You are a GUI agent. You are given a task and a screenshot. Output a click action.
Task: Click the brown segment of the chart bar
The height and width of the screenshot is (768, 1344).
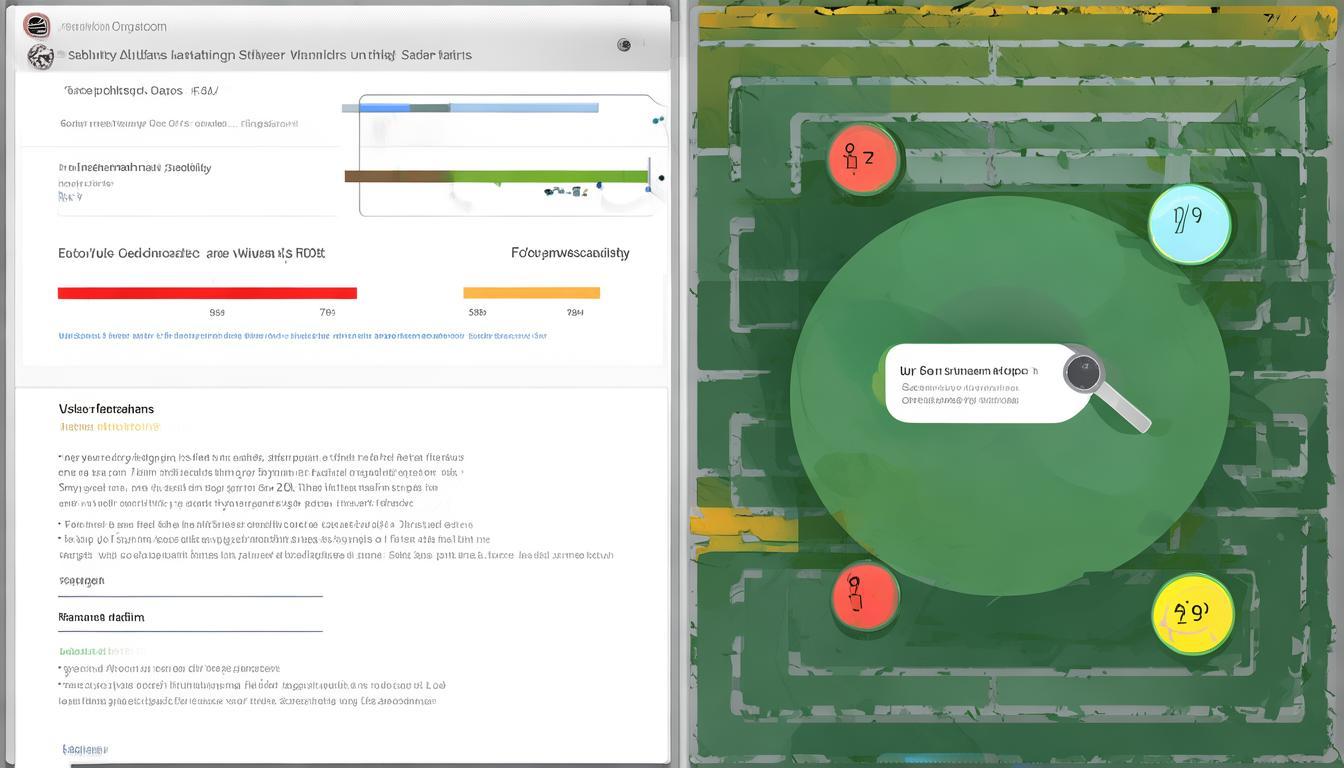pyautogui.click(x=378, y=176)
